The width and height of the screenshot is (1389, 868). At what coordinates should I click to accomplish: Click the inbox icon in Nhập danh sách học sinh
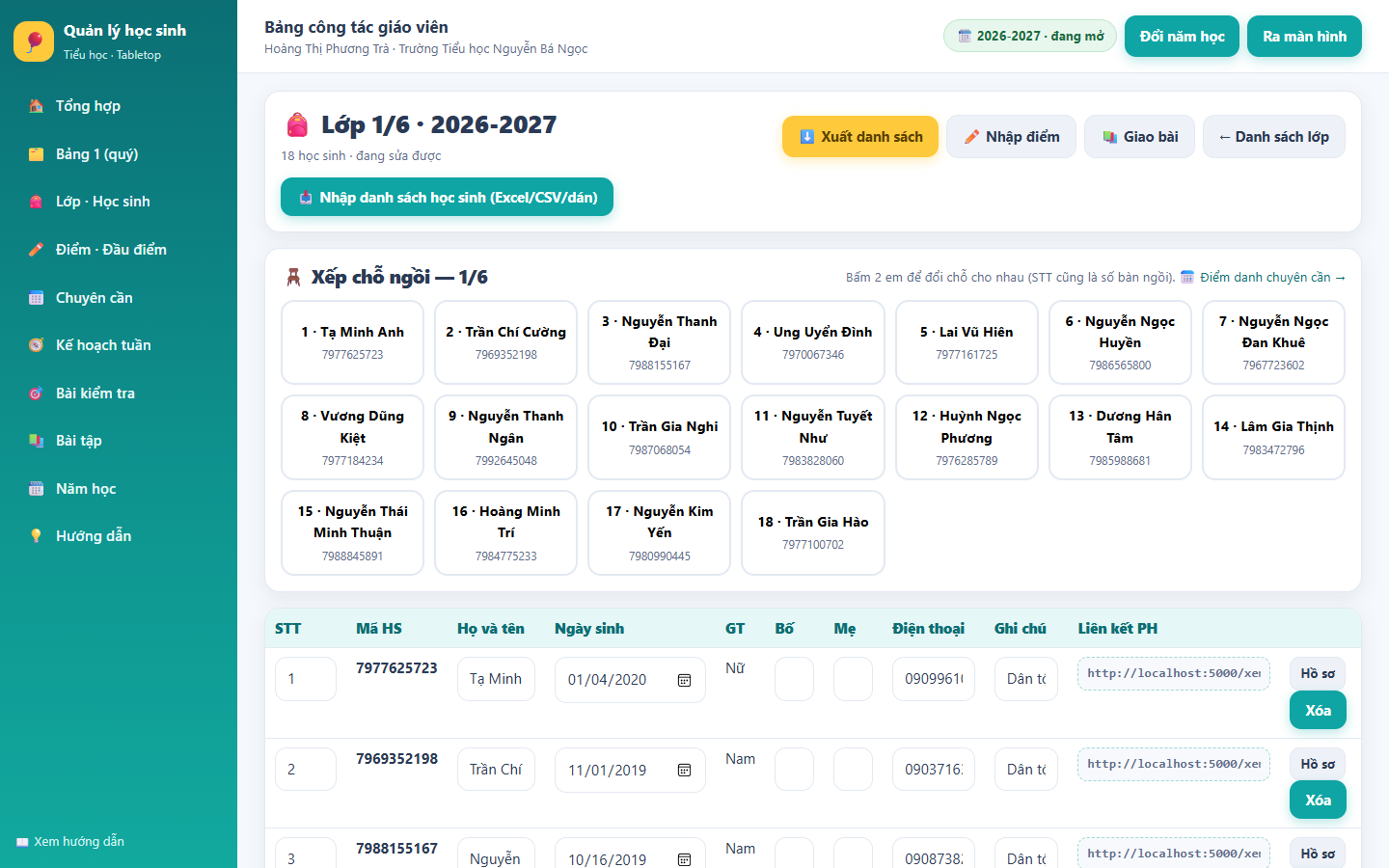point(306,198)
